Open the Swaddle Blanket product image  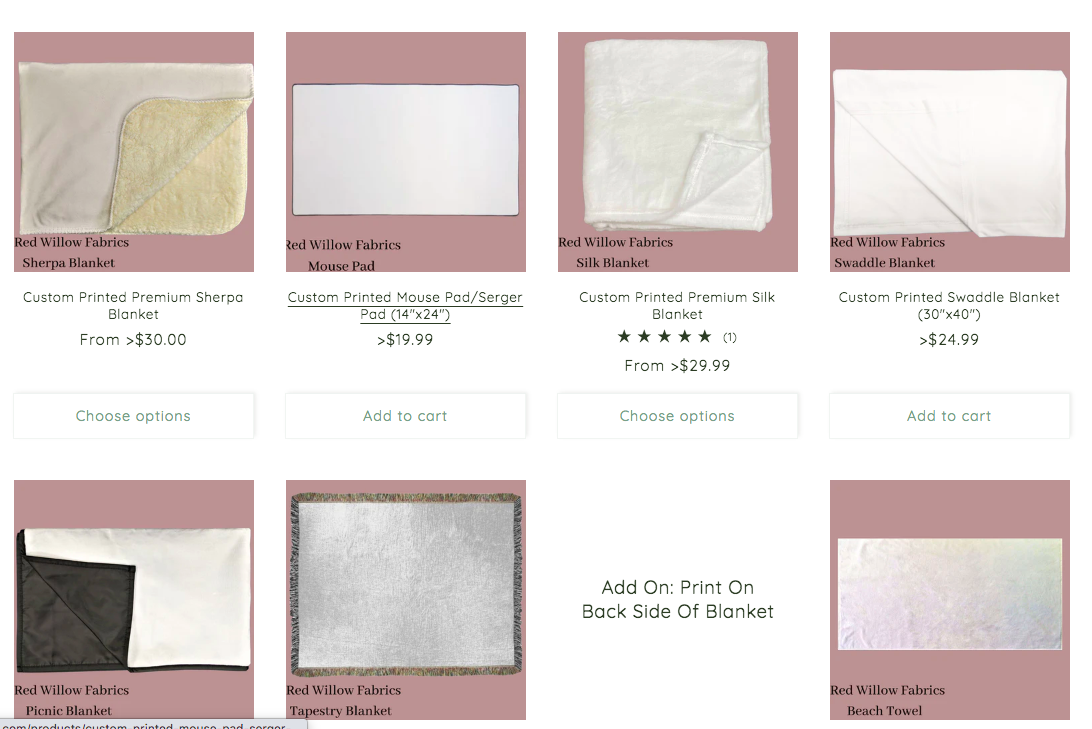click(949, 152)
